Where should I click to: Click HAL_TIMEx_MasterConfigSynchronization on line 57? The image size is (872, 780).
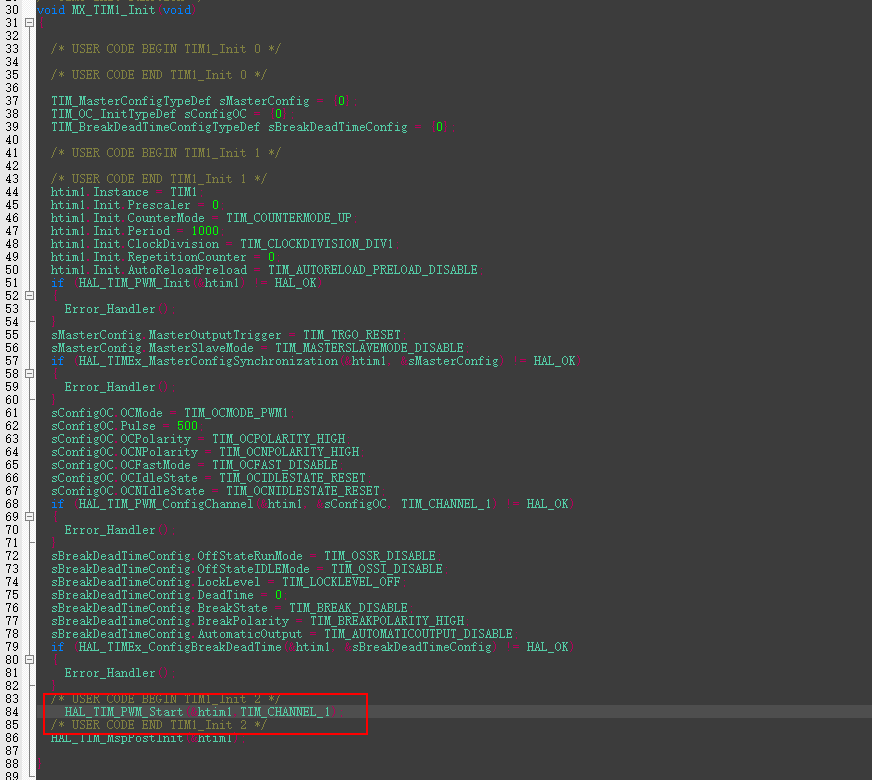tap(208, 361)
